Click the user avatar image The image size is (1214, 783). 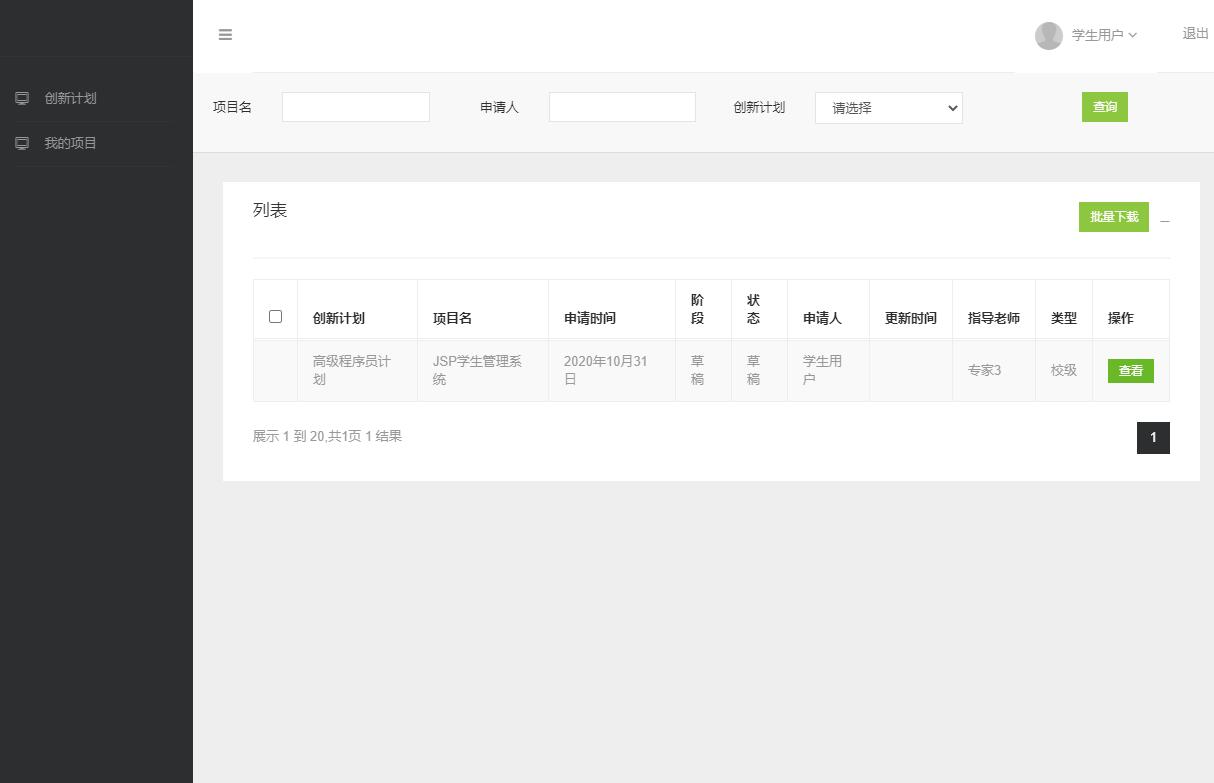[1048, 35]
